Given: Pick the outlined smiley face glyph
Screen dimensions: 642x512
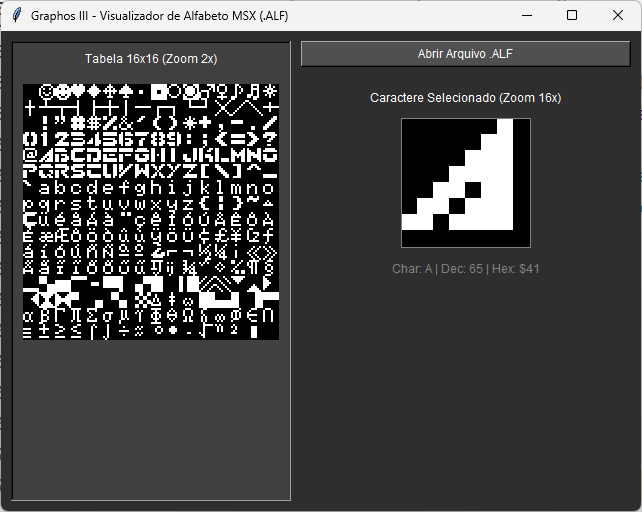Looking at the screenshot, I should point(47,92).
